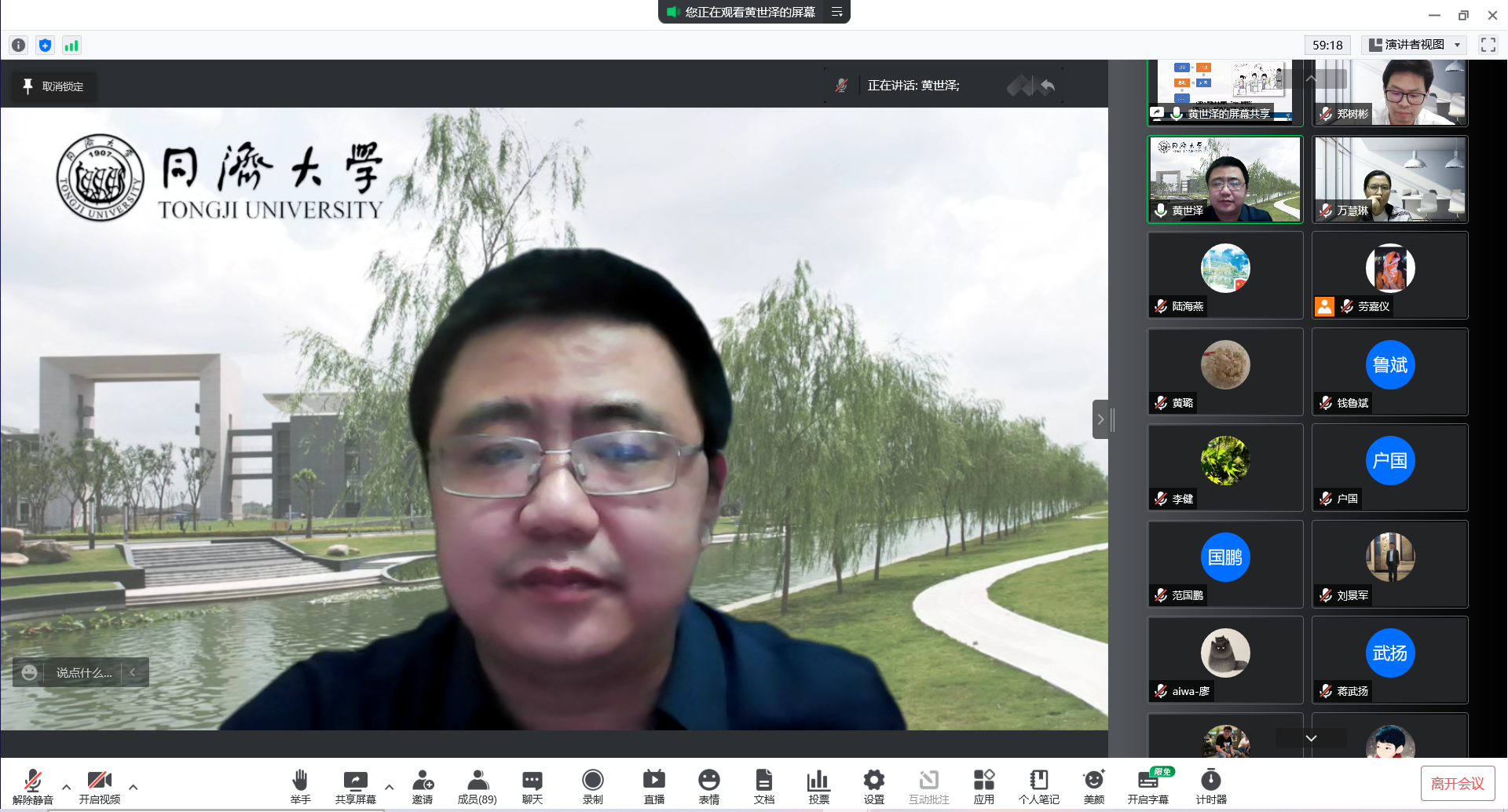
Task: Click the 共享屏幕 share screen item
Action: [x=355, y=785]
